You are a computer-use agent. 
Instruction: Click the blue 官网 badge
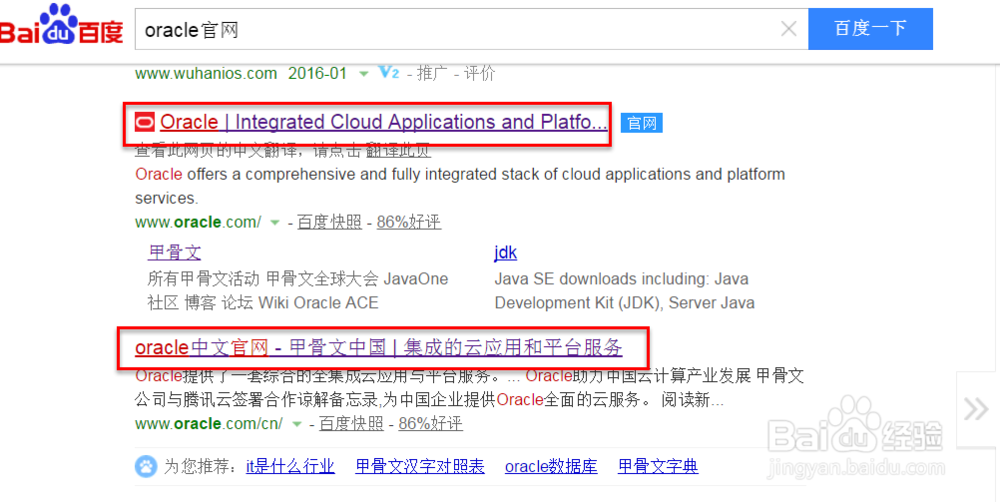click(642, 122)
